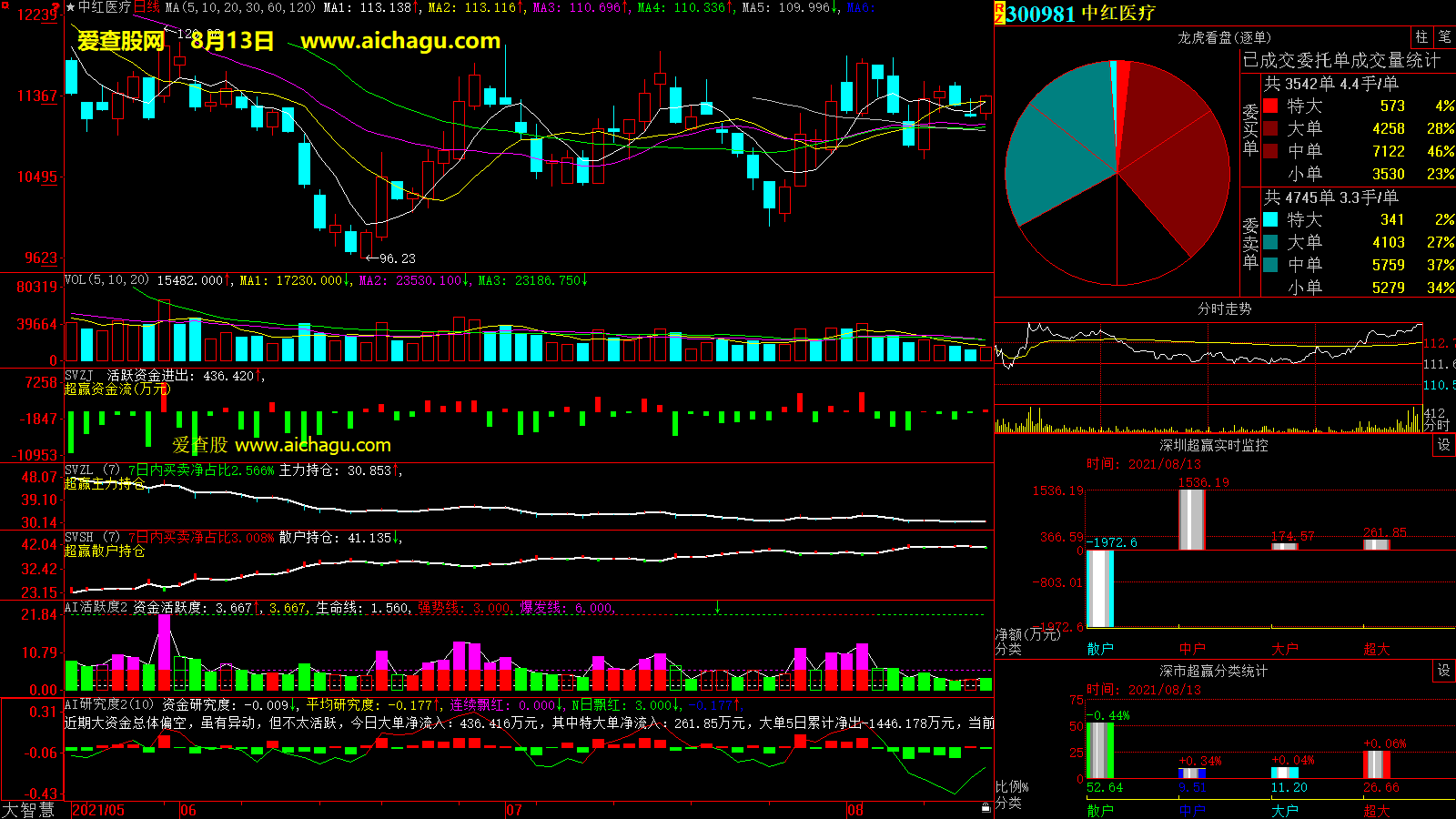Click the green down-arrow marker in AI活跃度 panel
This screenshot has height=819, width=1456.
pos(717,607)
